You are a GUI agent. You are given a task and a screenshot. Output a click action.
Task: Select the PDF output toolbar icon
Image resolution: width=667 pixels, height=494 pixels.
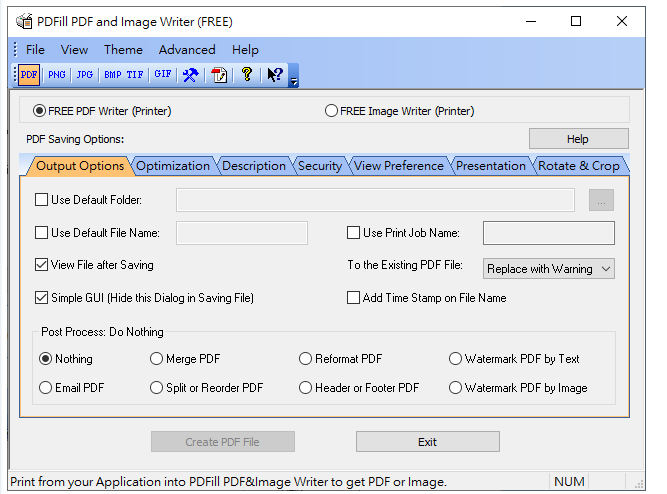(29, 75)
